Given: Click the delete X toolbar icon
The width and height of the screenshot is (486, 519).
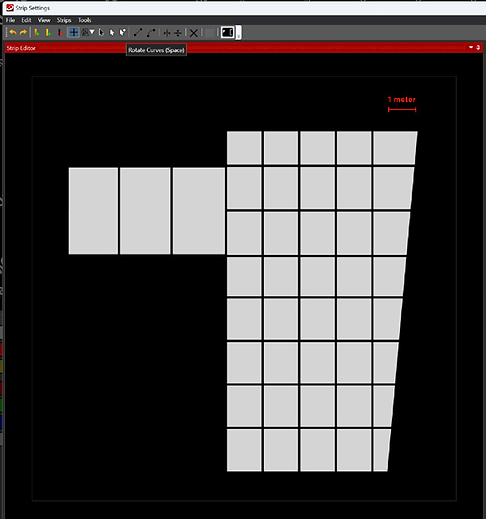Looking at the screenshot, I should pyautogui.click(x=193, y=33).
